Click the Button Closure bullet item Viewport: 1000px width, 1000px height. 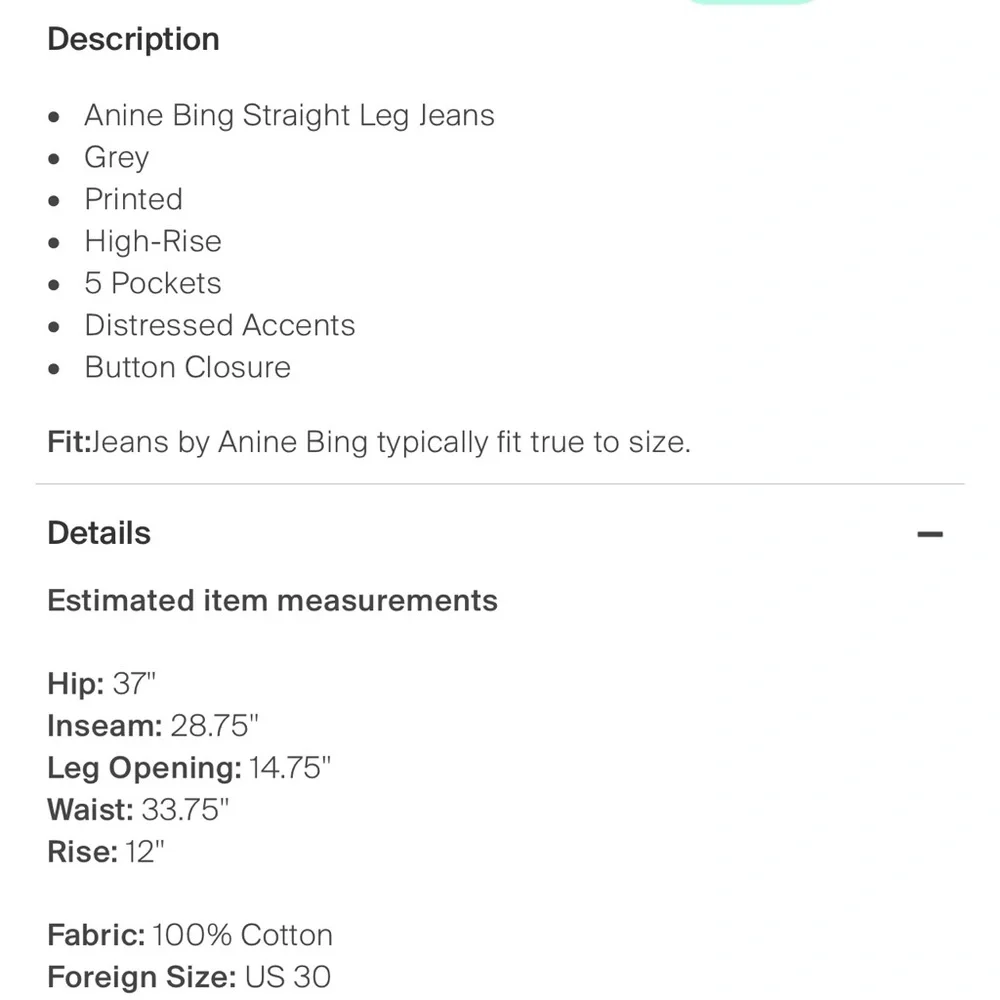coord(187,367)
